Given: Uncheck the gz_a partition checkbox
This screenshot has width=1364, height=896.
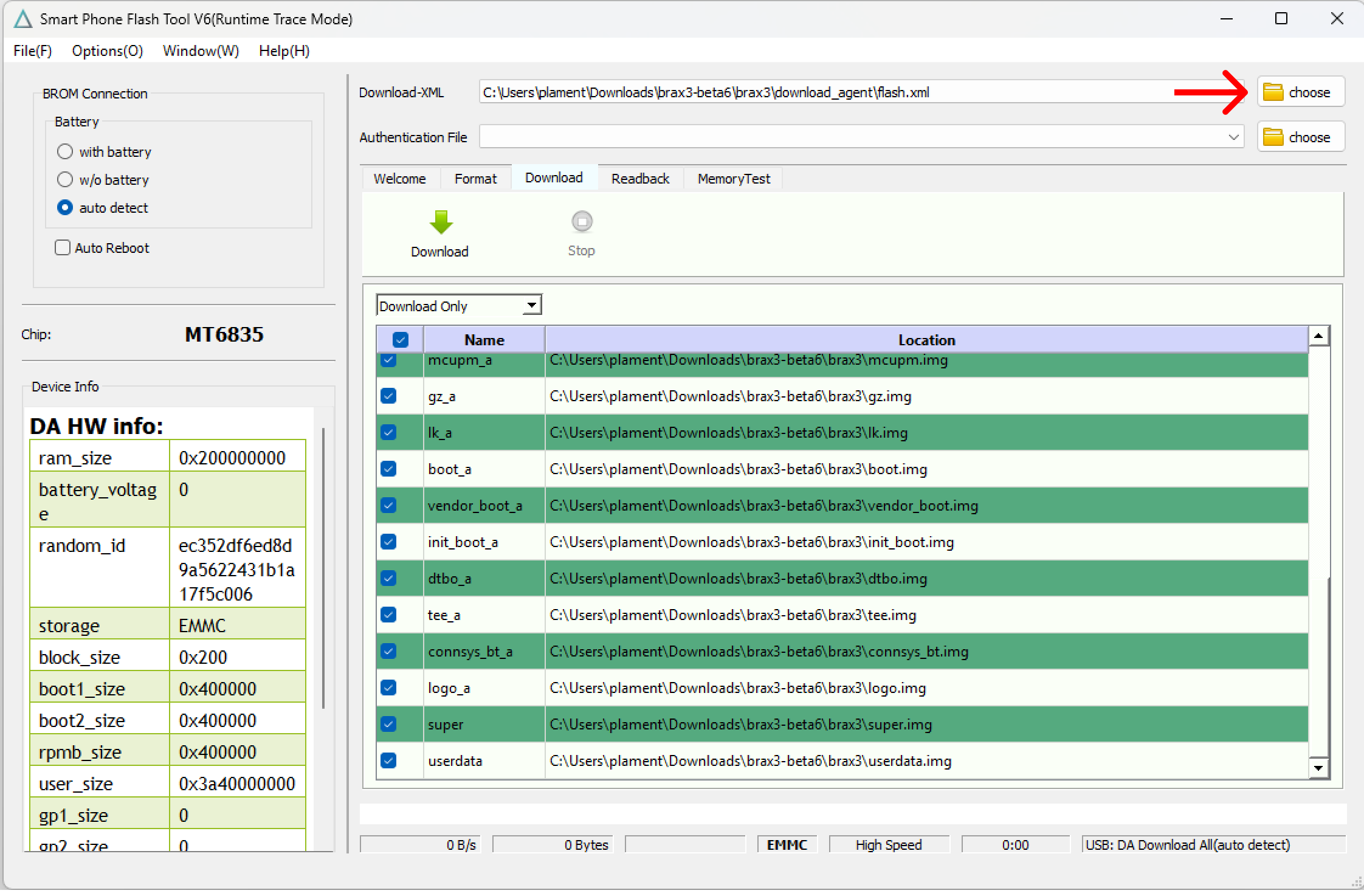Looking at the screenshot, I should tap(388, 396).
